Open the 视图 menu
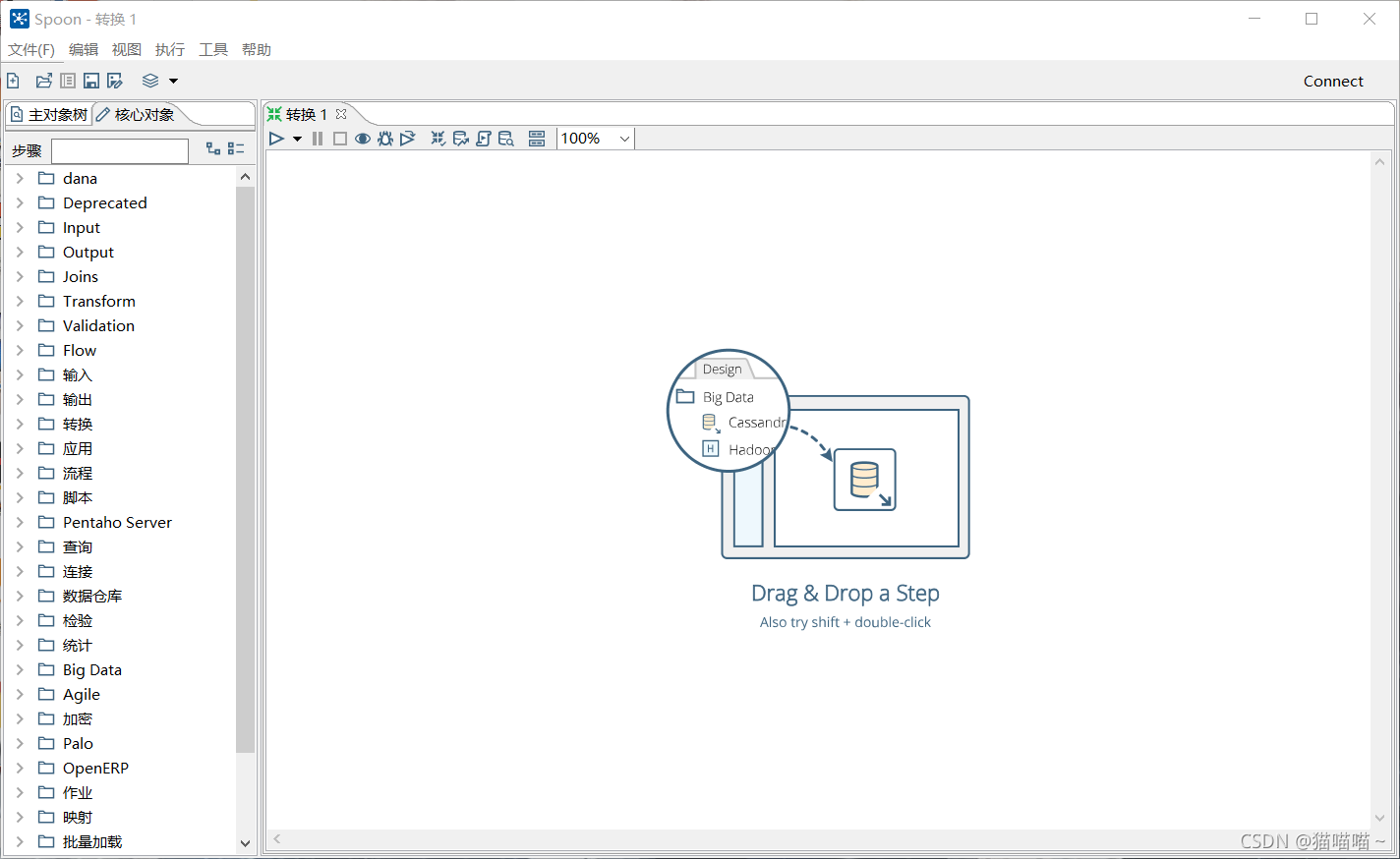 127,49
